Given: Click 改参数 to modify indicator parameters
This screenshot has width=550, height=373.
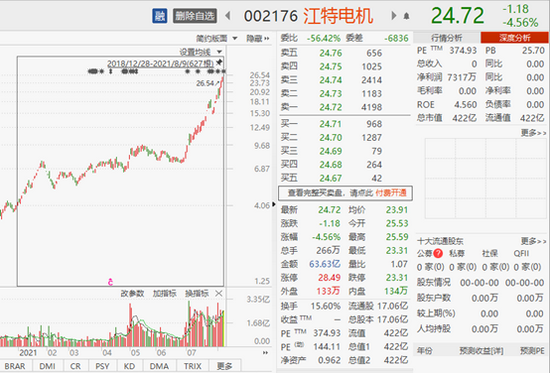Looking at the screenshot, I should [x=132, y=293].
